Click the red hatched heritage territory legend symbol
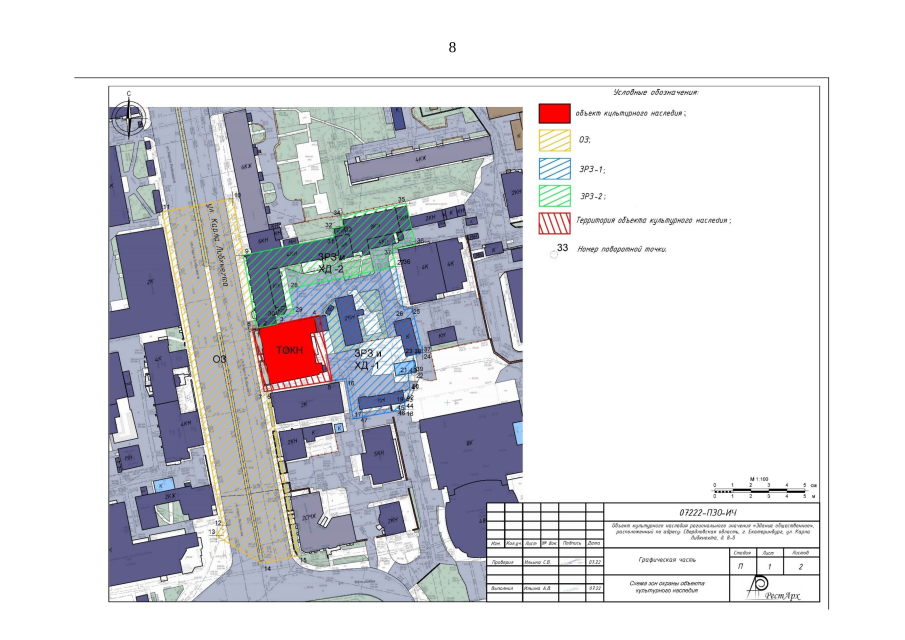 [554, 221]
